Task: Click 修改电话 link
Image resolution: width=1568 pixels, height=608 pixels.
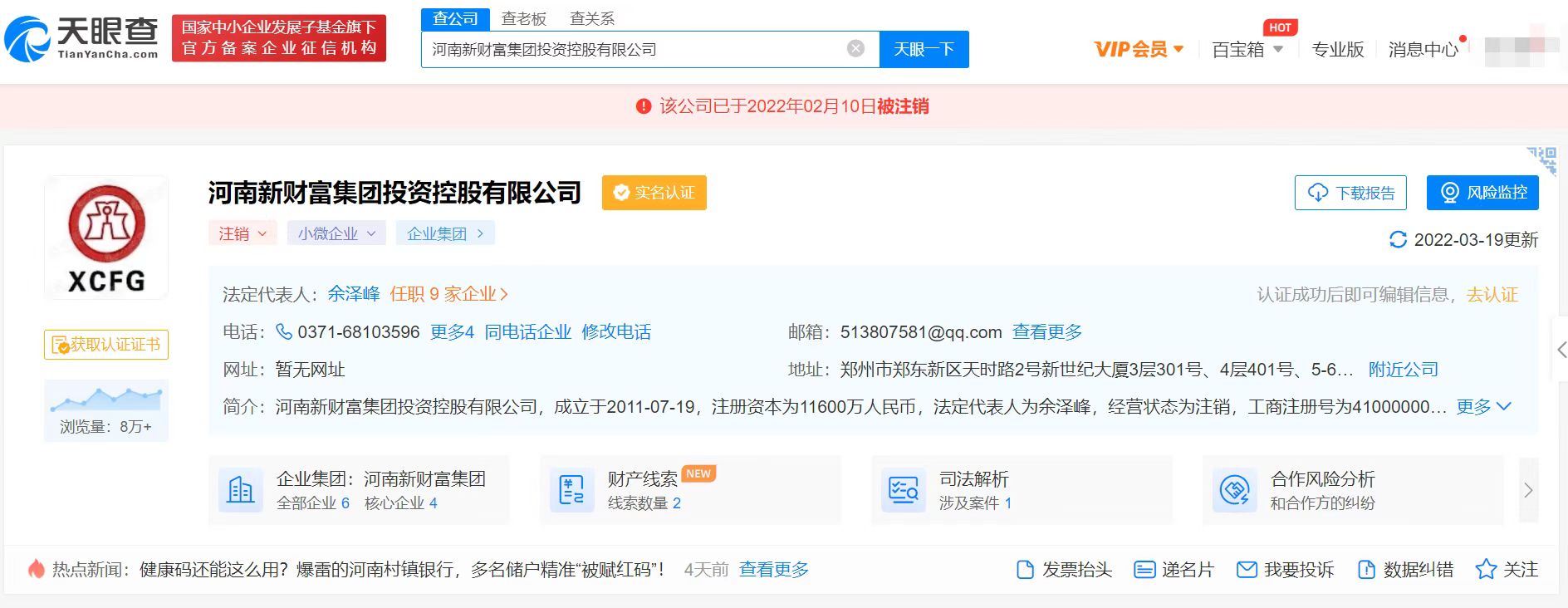Action: (x=616, y=332)
